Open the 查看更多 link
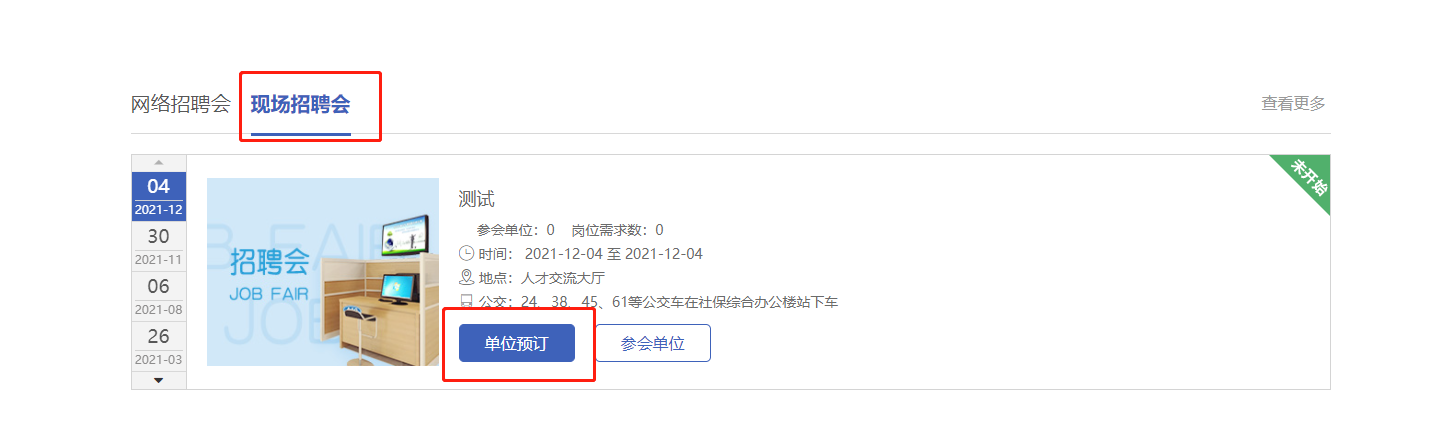1436x421 pixels. tap(1293, 103)
